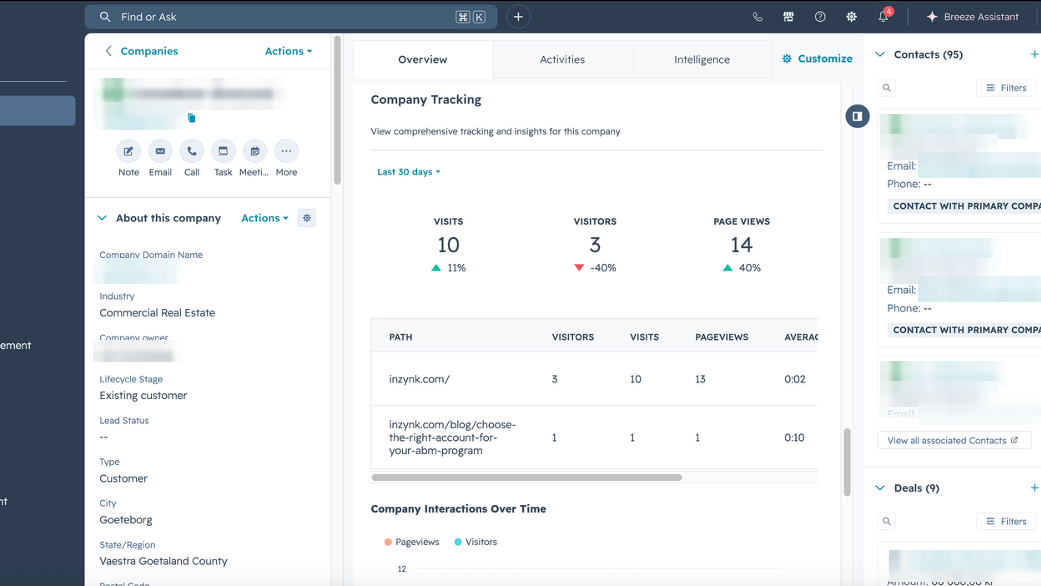Click View all associated Contacts
Viewport: 1041px width, 586px height.
954,441
